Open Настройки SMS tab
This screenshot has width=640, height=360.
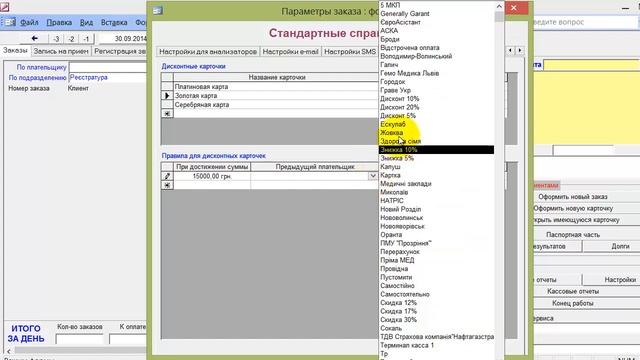point(350,52)
